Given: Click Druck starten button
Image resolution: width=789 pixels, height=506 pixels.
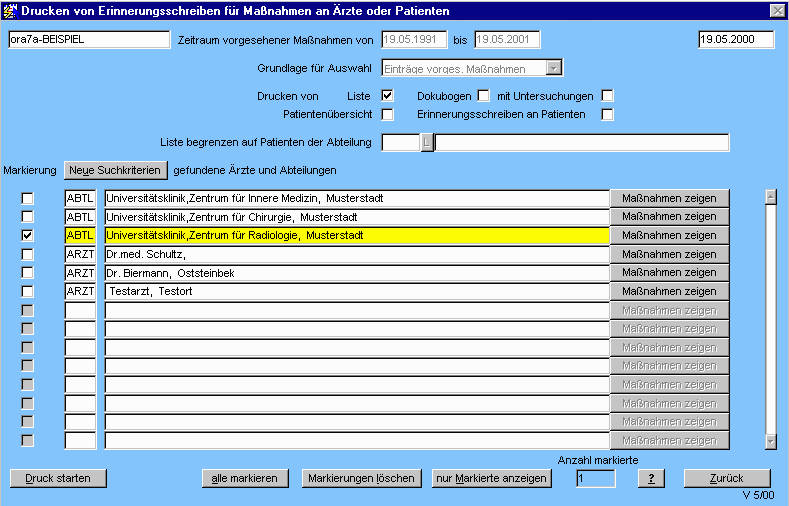Looking at the screenshot, I should (57, 478).
